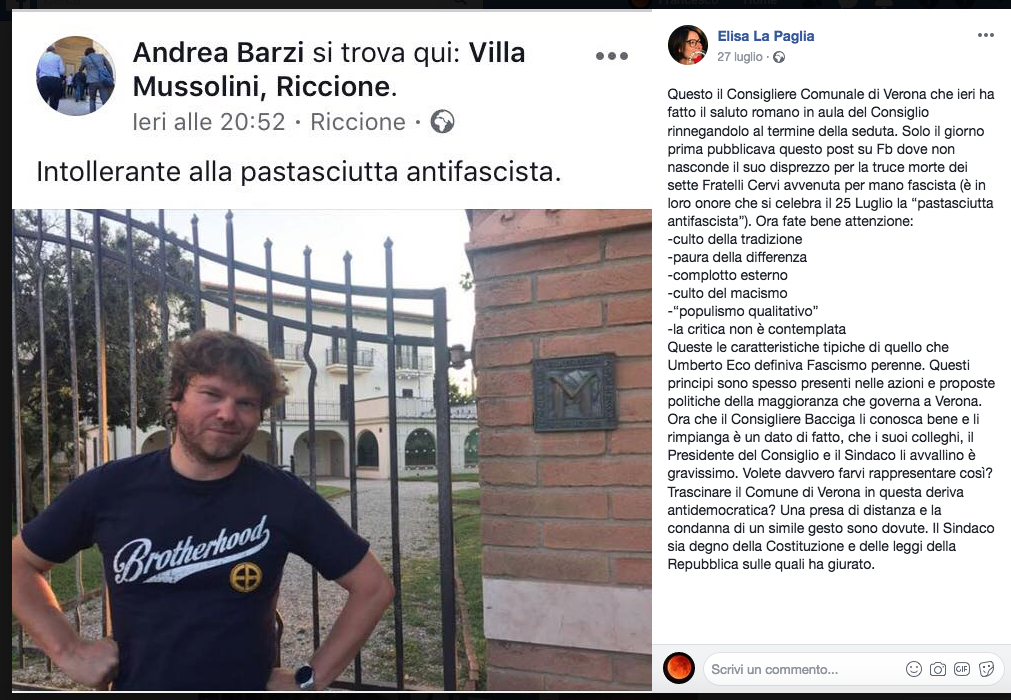Attach a photo using the camera icon
1011x700 pixels.
coord(937,669)
